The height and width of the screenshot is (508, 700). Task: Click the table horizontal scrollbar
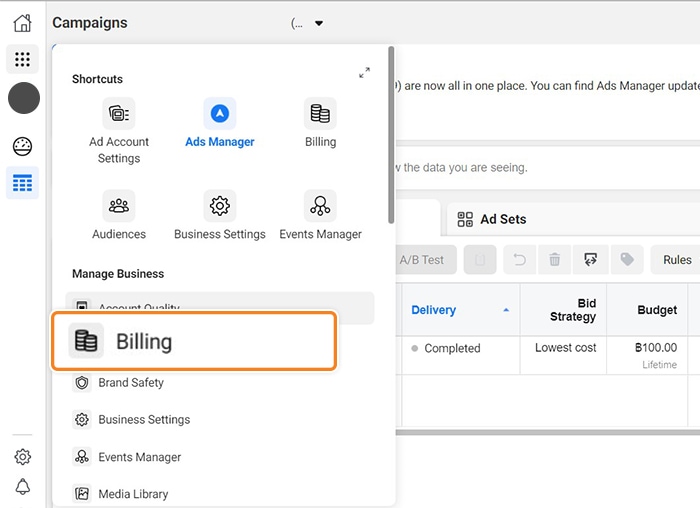click(548, 432)
